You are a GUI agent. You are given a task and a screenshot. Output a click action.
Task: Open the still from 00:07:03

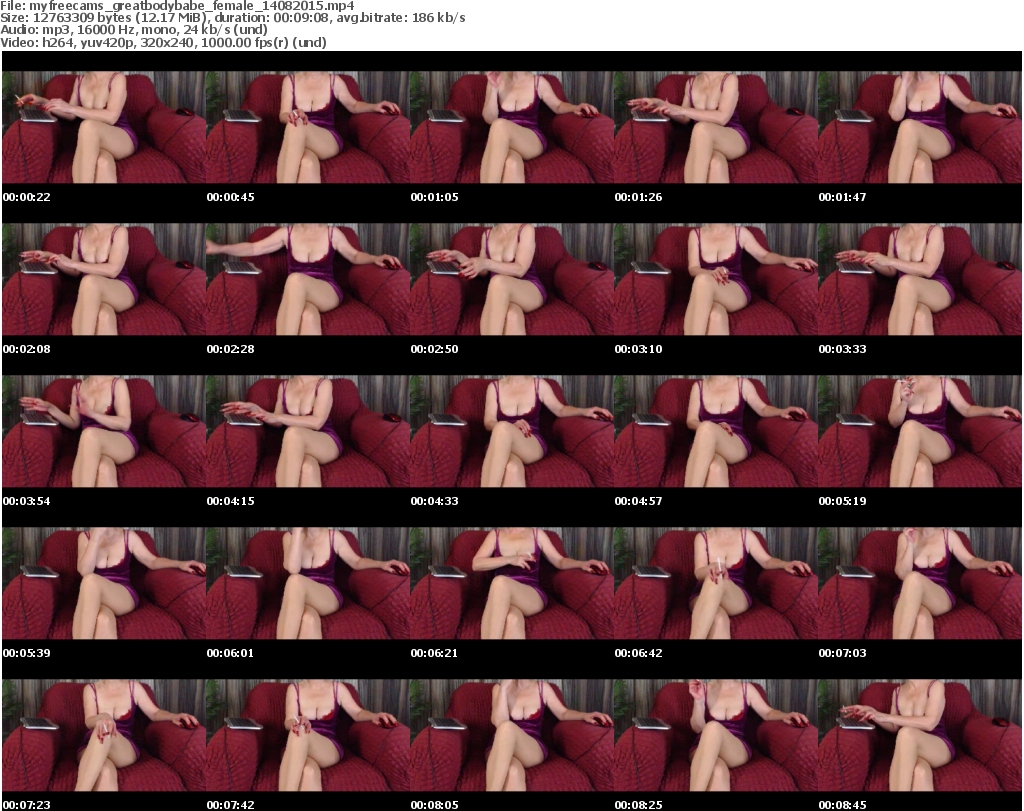tap(920, 584)
